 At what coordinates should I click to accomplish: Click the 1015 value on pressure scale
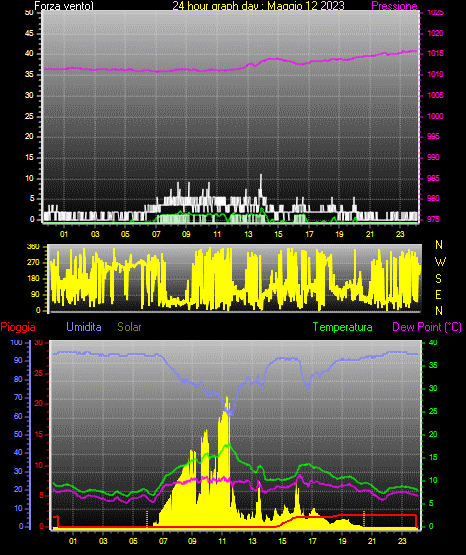(x=435, y=53)
